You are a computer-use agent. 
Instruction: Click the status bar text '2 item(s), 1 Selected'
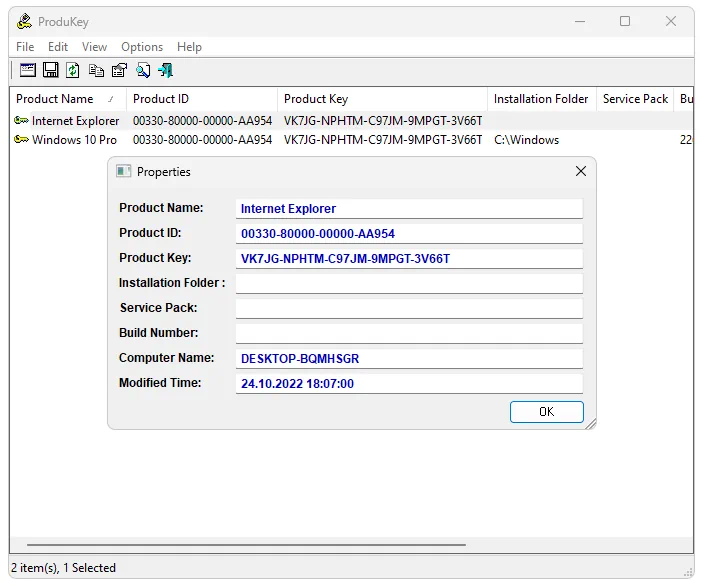point(63,568)
